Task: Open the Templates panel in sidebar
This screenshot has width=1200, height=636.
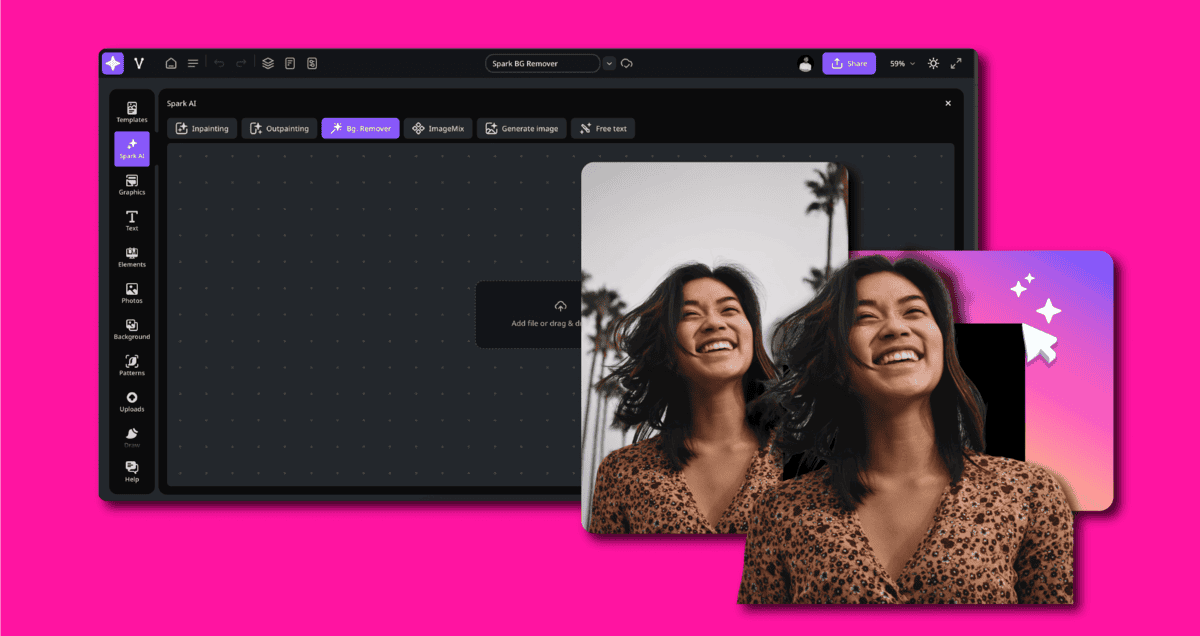Action: click(131, 112)
